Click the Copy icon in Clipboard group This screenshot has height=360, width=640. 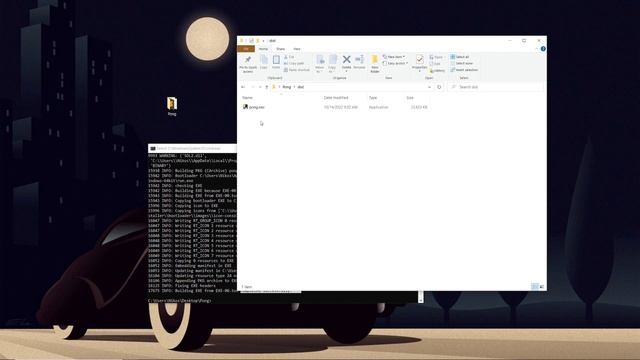[264, 62]
